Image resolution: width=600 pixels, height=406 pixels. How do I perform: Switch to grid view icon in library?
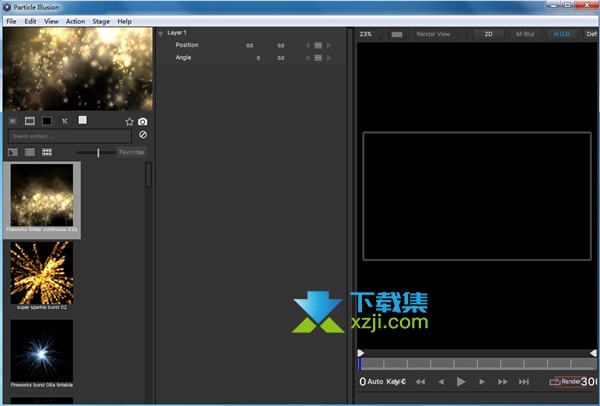[x=47, y=152]
